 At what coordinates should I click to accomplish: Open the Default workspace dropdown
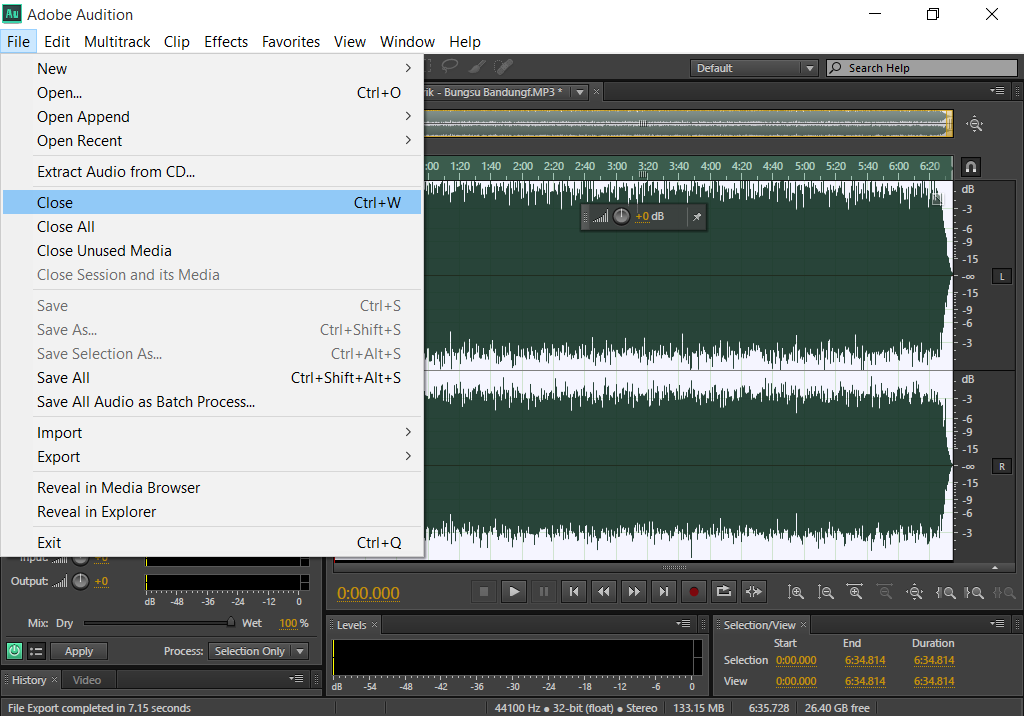pos(754,68)
